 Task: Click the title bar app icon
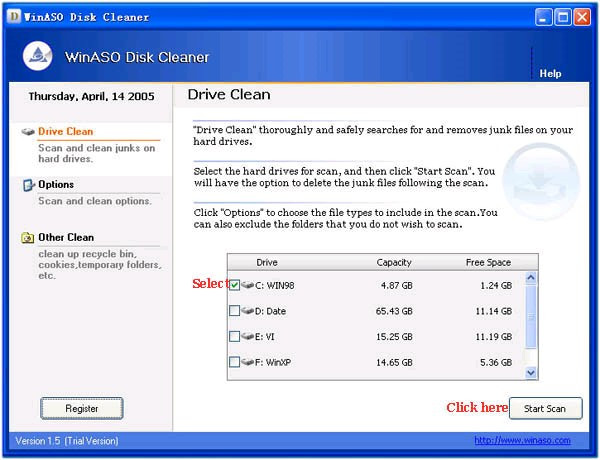14,16
